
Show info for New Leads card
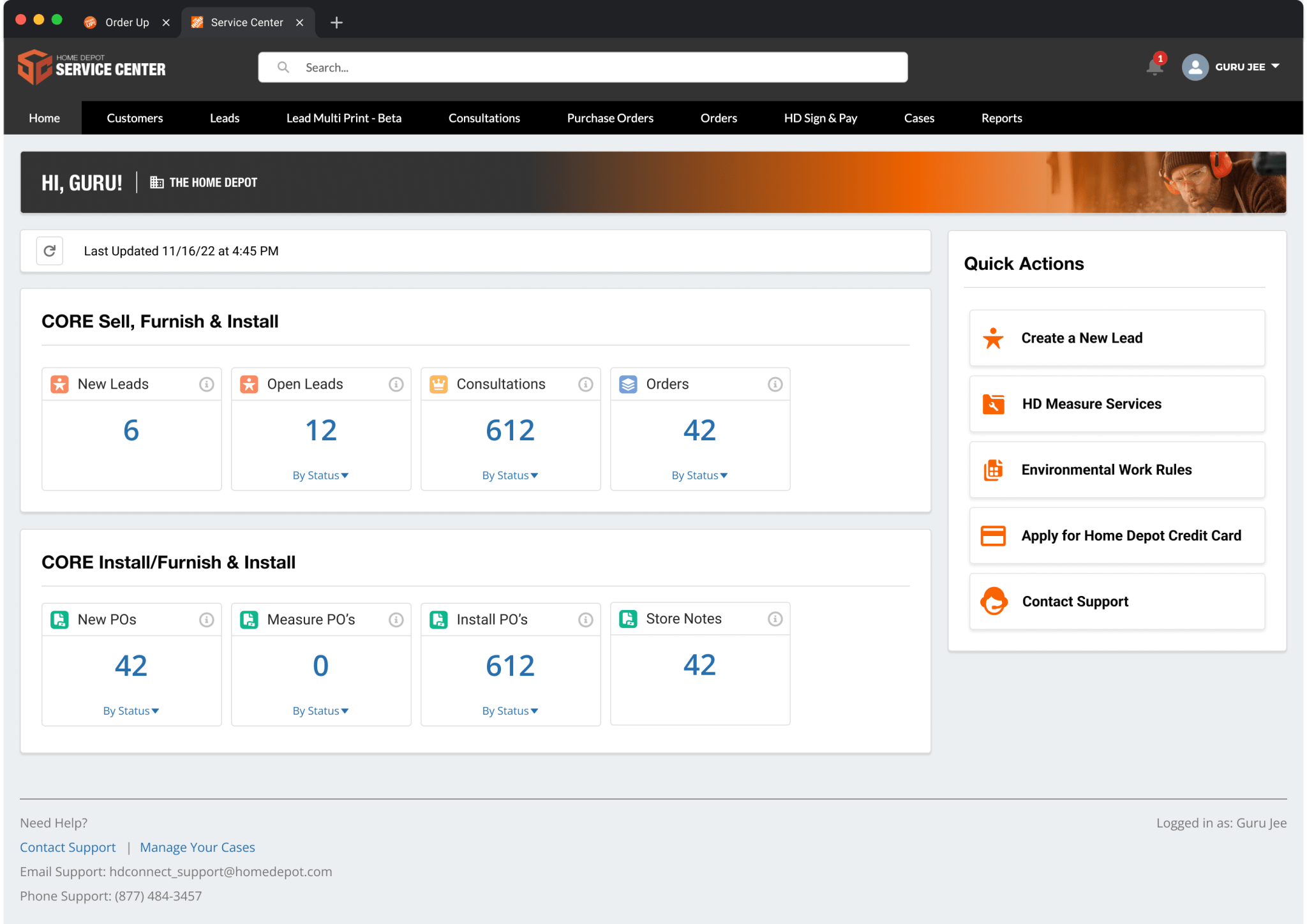(206, 384)
